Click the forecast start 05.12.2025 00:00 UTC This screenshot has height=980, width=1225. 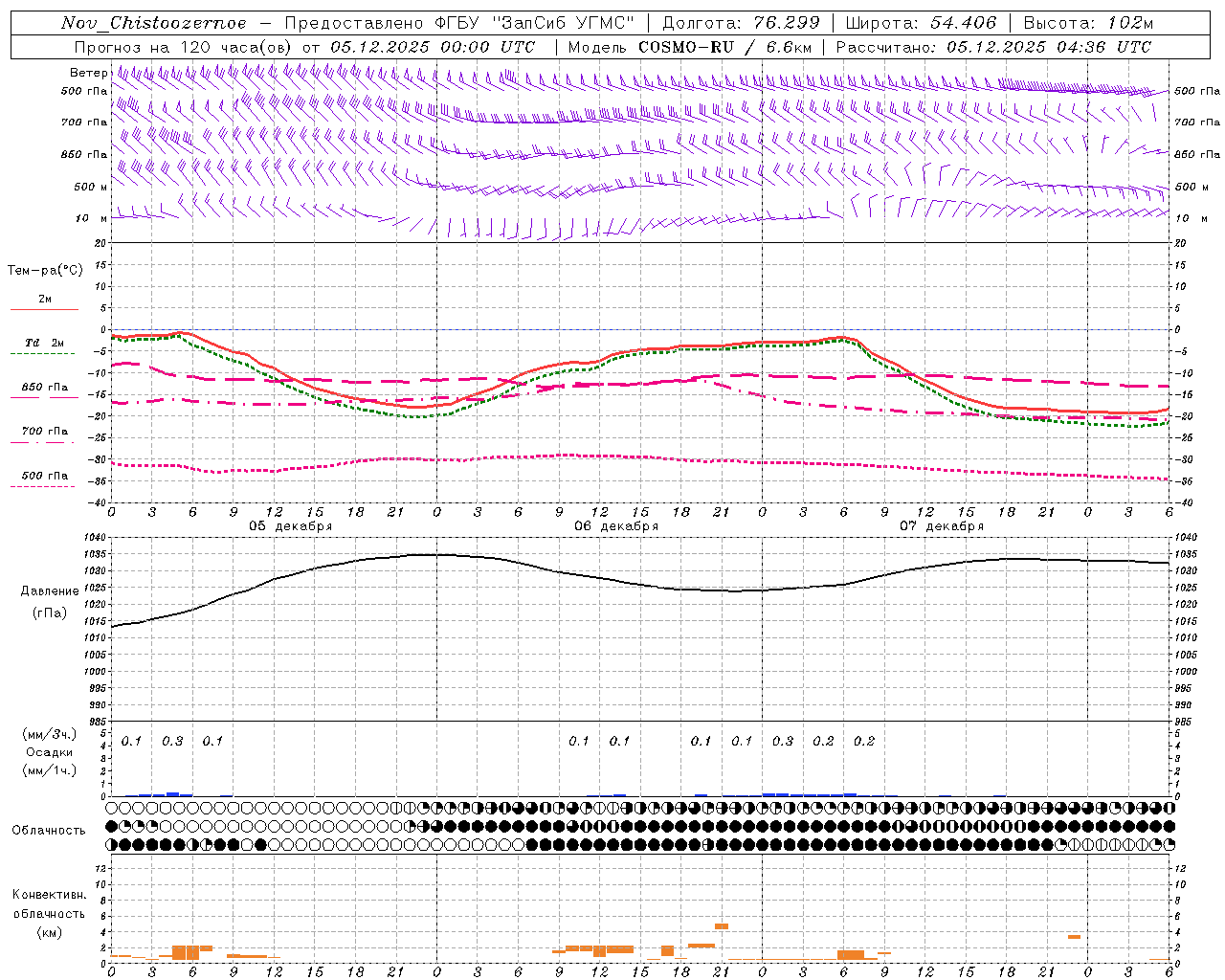click(433, 47)
